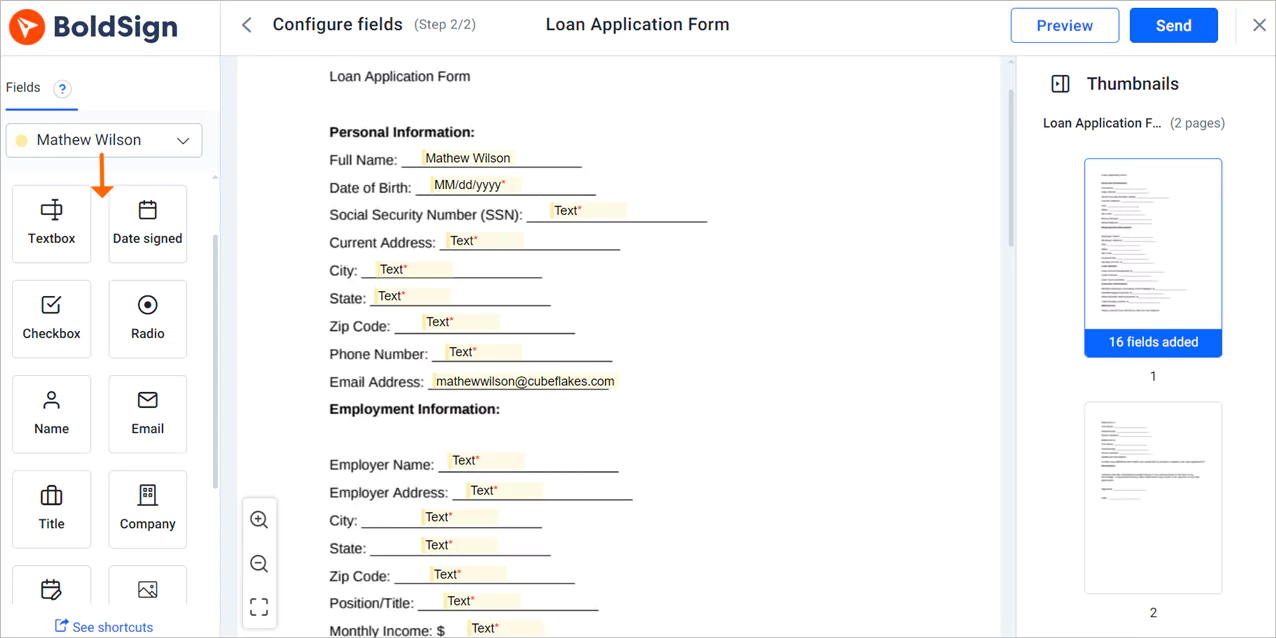1276x638 pixels.
Task: Click the document vertical scrollbar
Action: click(1011, 168)
